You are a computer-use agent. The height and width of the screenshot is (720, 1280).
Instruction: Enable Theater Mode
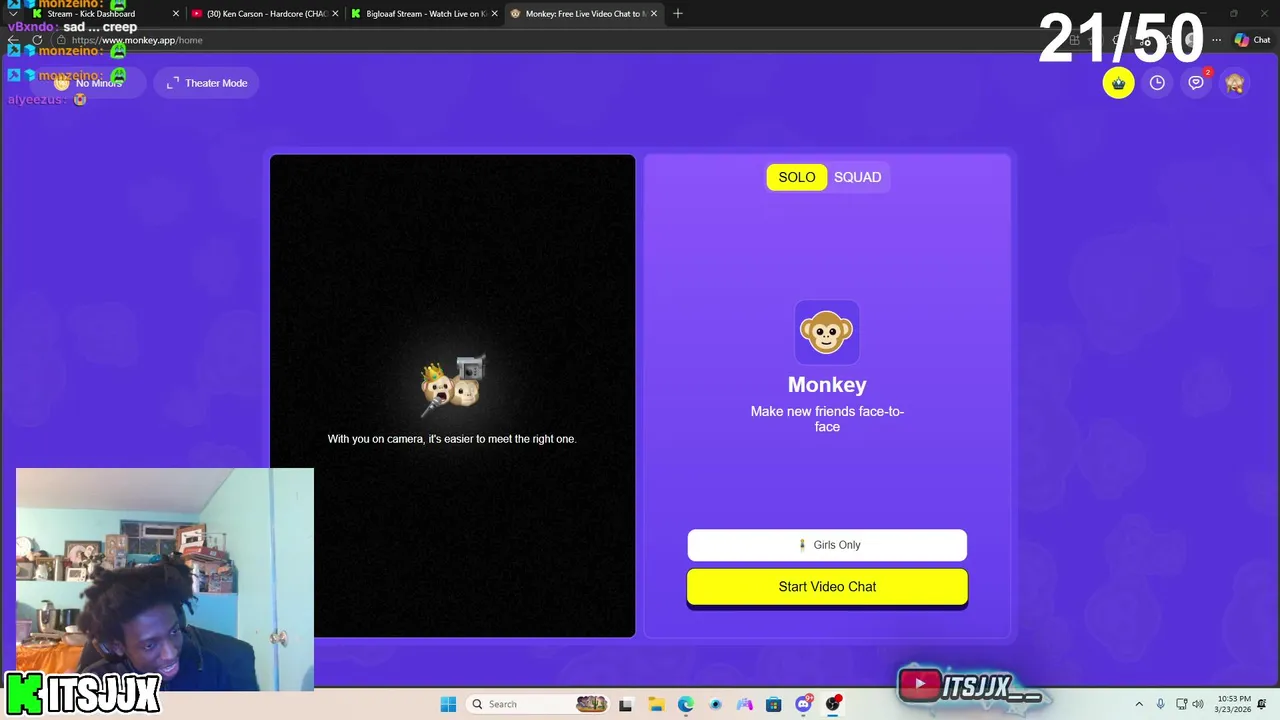(x=207, y=83)
